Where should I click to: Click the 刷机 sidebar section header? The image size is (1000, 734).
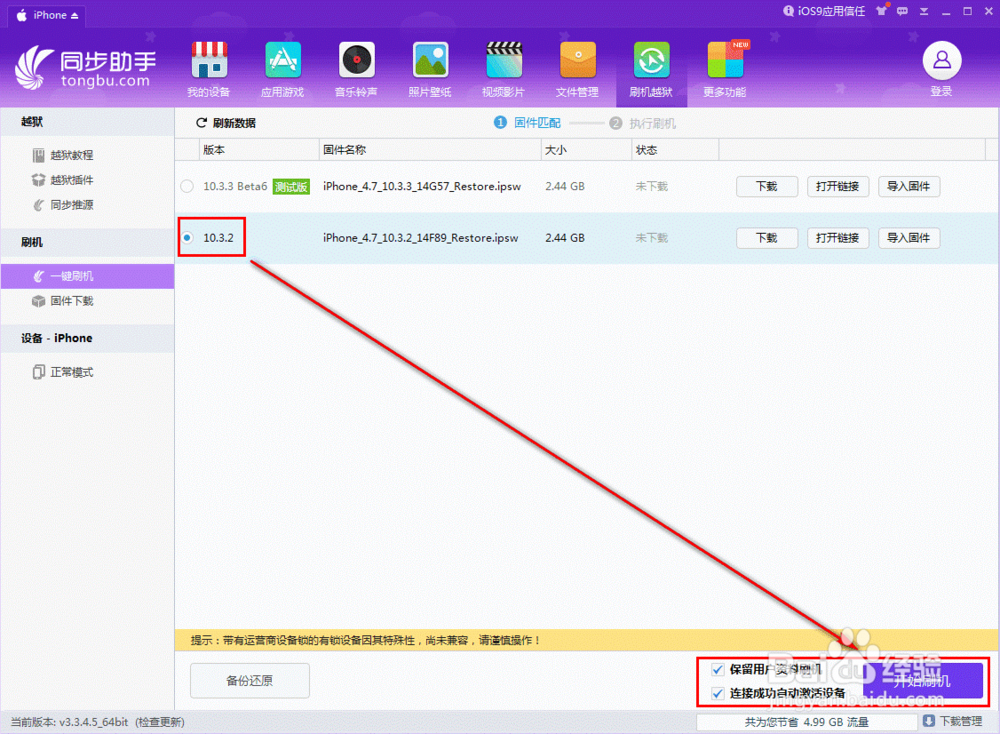[87, 242]
